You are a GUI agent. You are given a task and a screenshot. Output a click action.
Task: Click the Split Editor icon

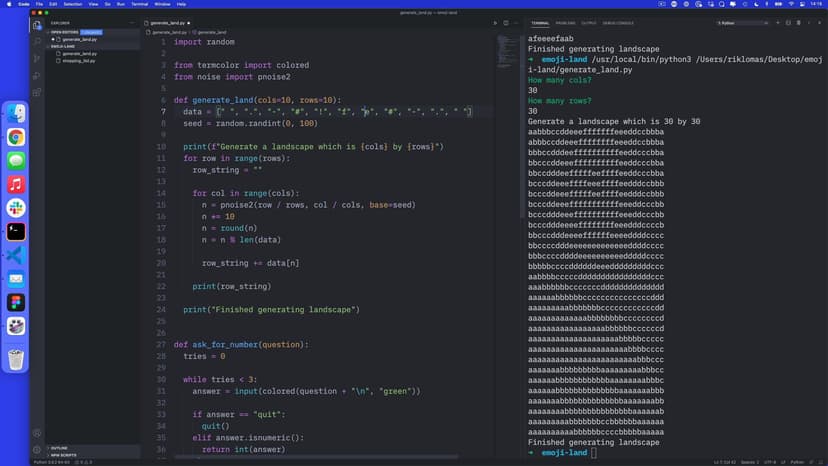click(506, 22)
